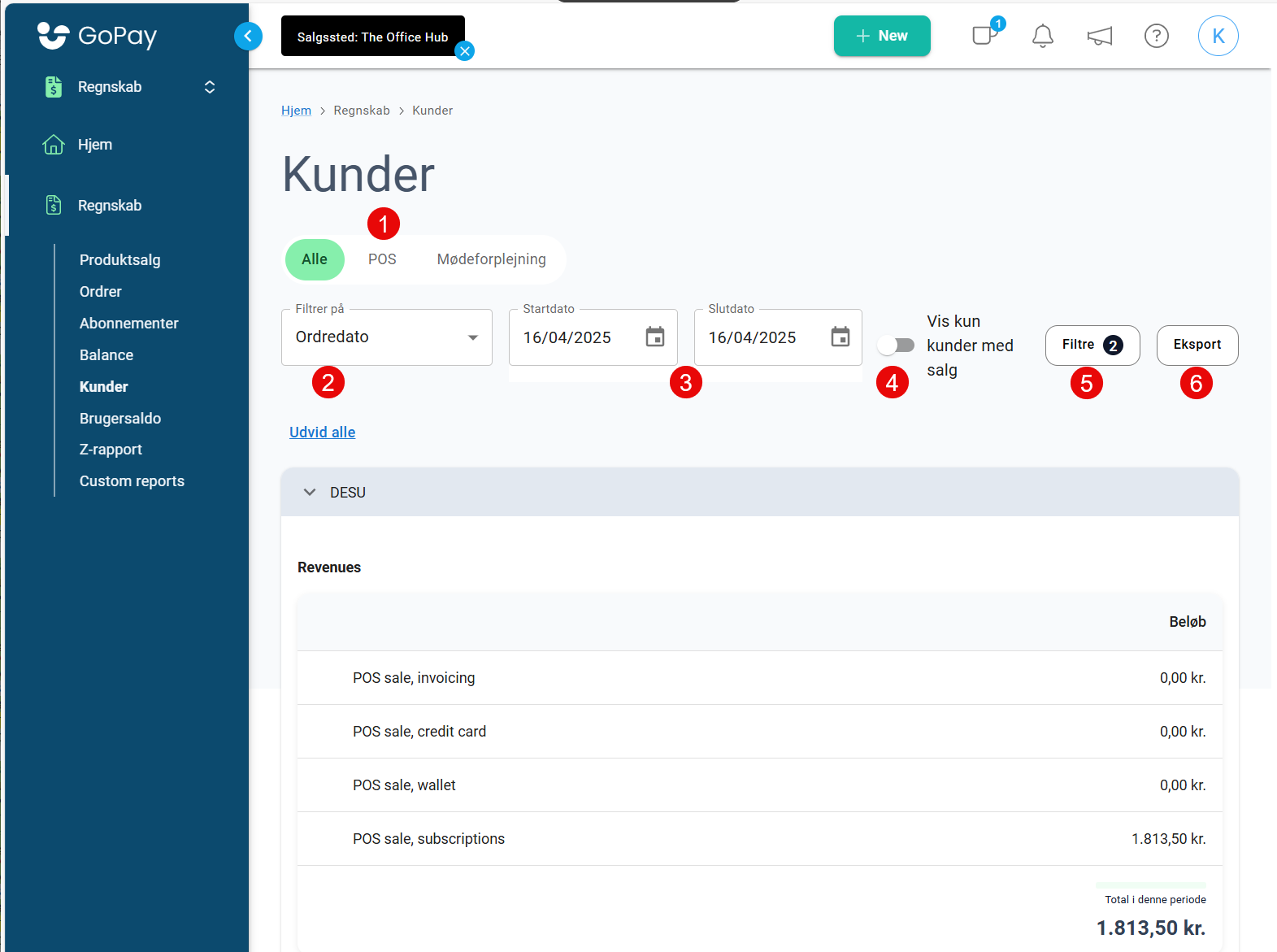The image size is (1277, 952).
Task: Open Custom reports in the sidebar
Action: tap(132, 481)
